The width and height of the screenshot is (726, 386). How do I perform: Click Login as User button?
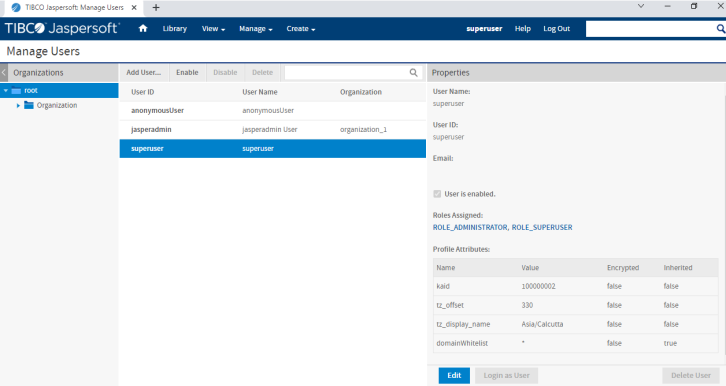click(507, 375)
